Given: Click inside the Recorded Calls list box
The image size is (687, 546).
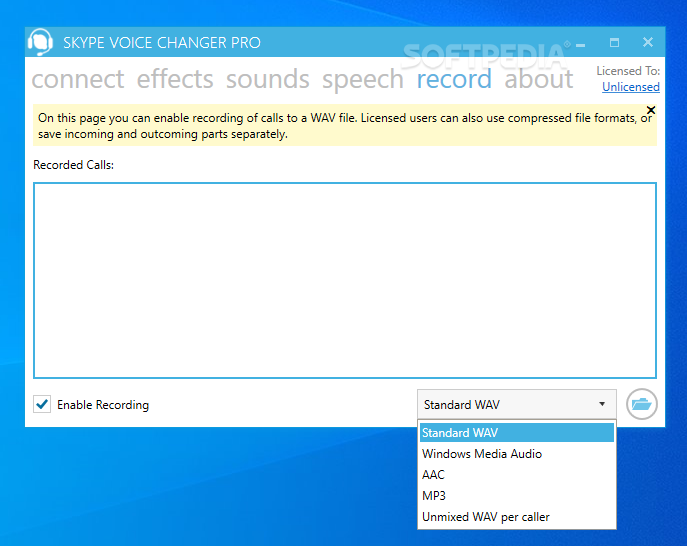Looking at the screenshot, I should click(x=345, y=280).
